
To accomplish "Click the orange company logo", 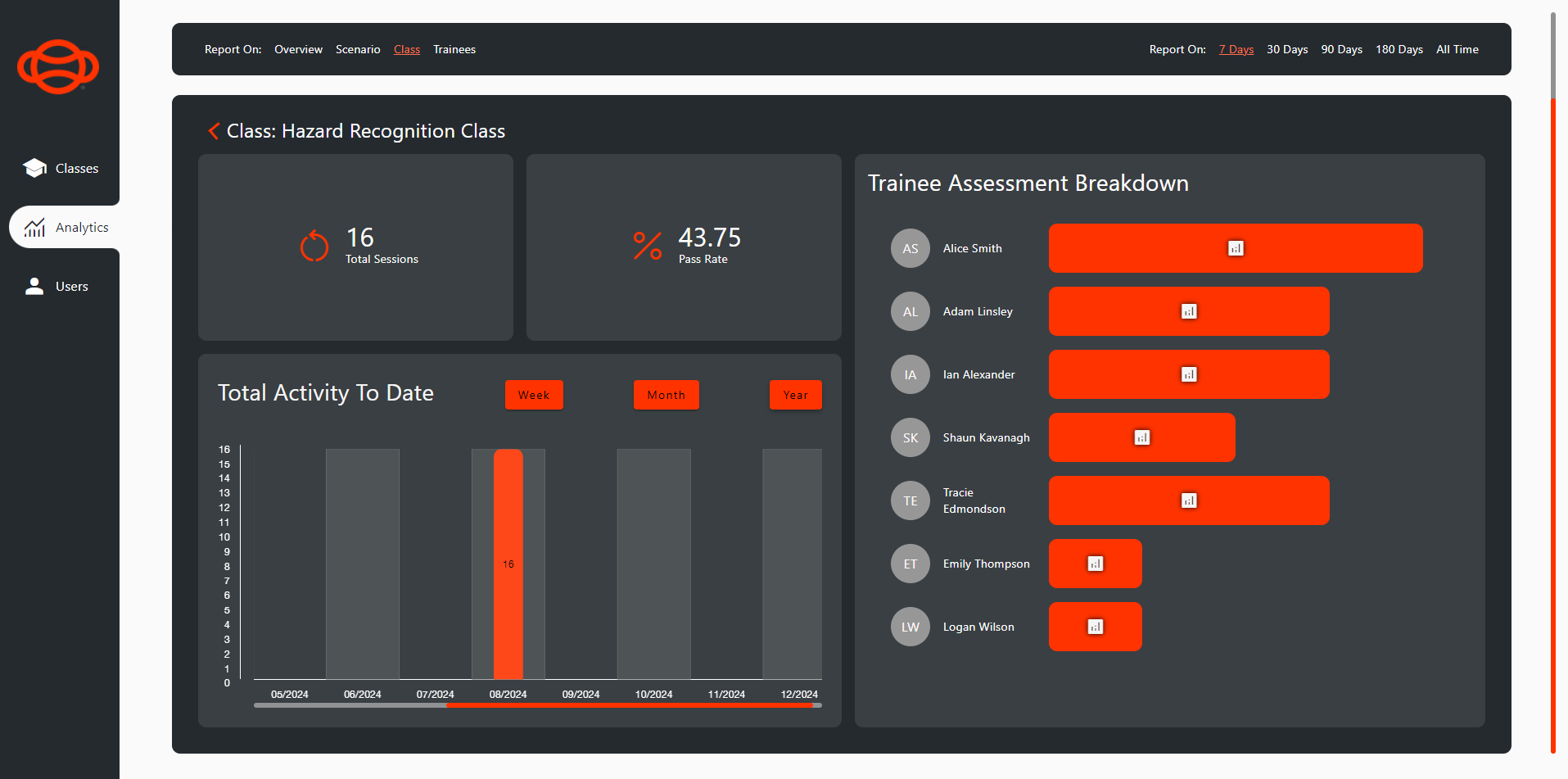I will [x=58, y=66].
